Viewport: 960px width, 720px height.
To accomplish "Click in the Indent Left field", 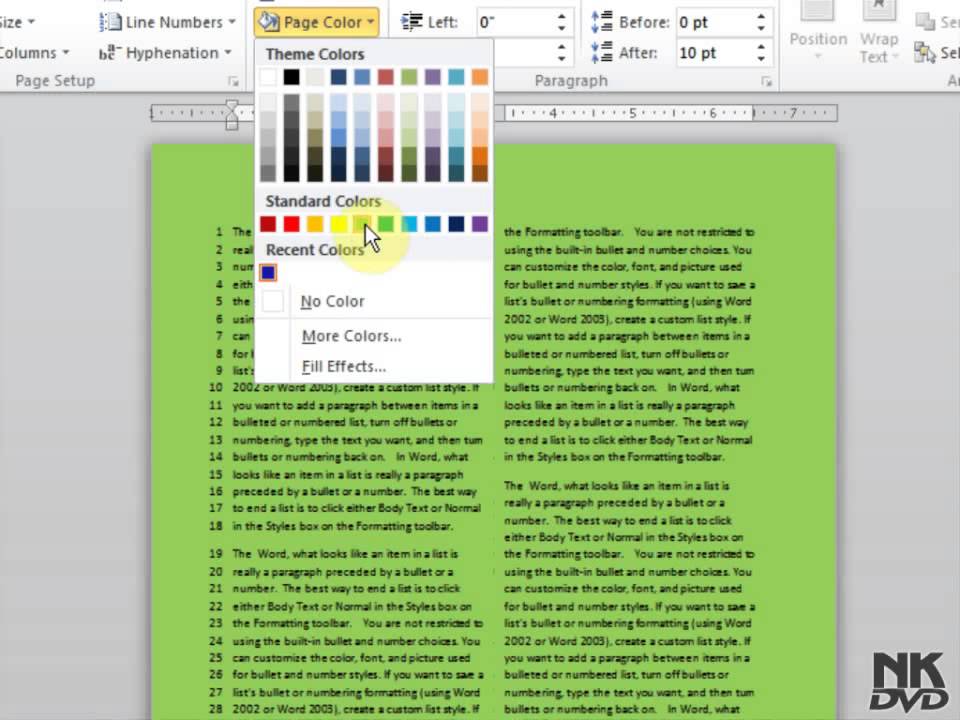I will click(x=514, y=23).
